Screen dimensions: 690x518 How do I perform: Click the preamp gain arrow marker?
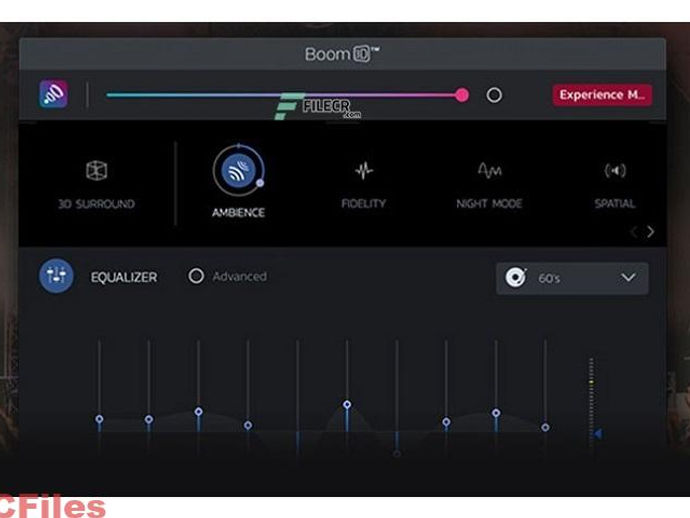pyautogui.click(x=598, y=434)
